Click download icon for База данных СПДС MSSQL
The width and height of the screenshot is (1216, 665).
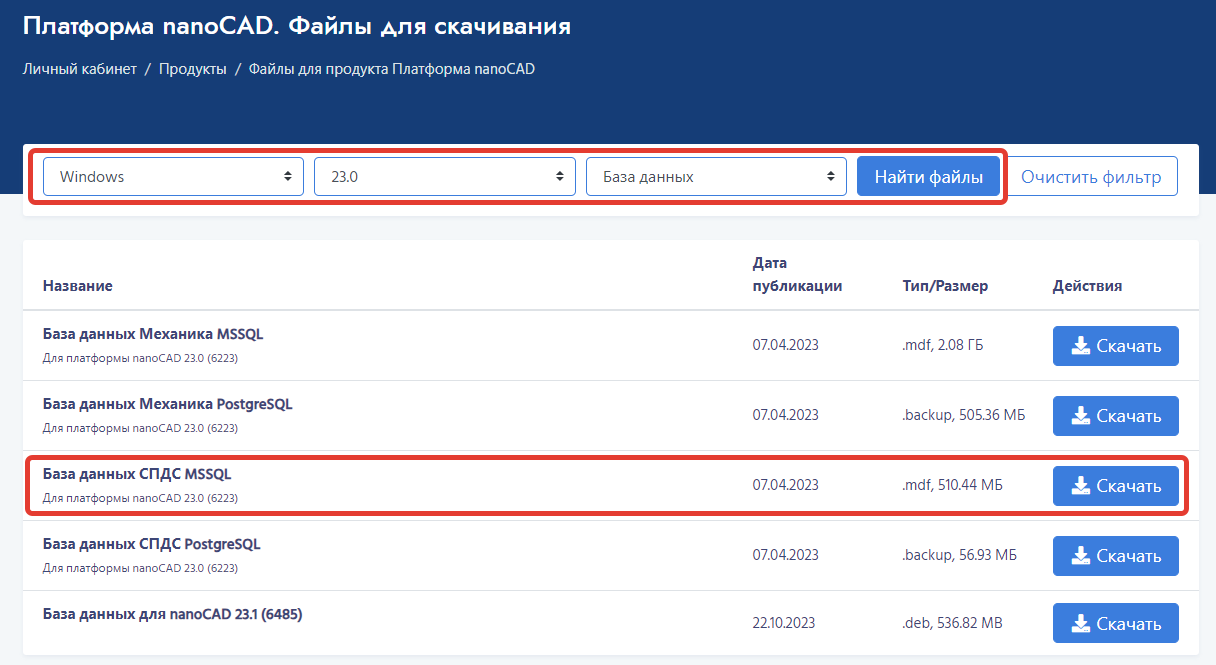coord(1080,486)
